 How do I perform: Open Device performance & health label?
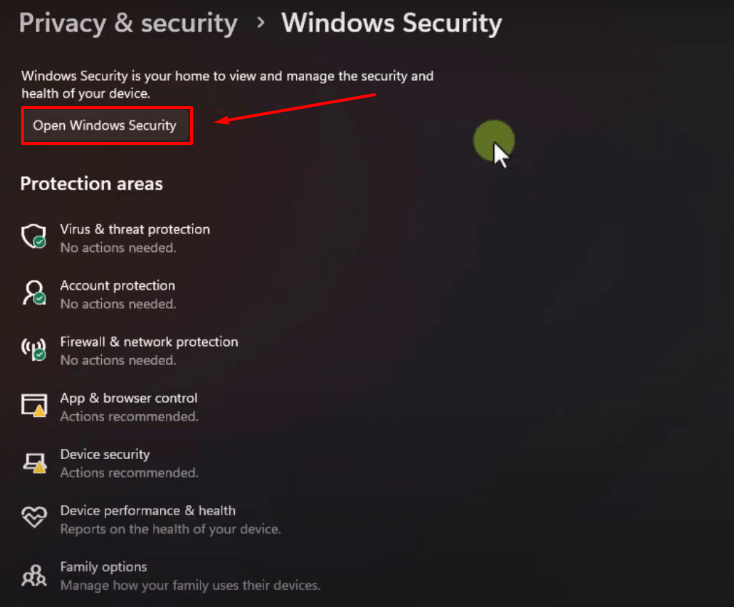click(147, 511)
